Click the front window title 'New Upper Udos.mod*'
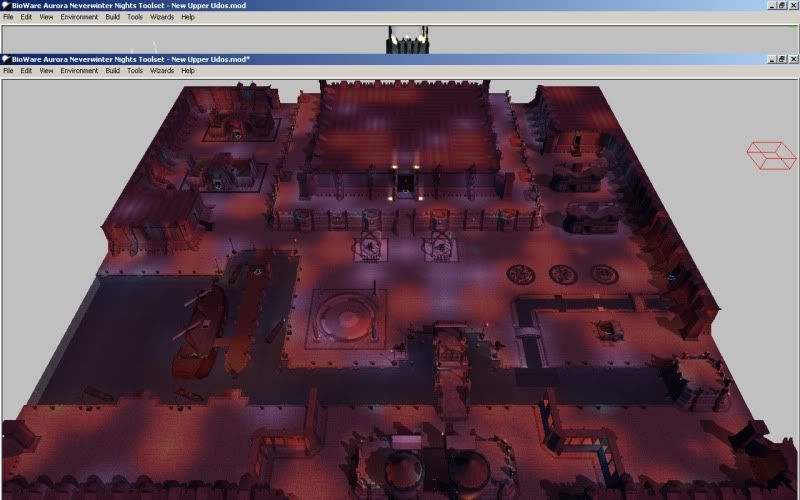 pyautogui.click(x=210, y=59)
